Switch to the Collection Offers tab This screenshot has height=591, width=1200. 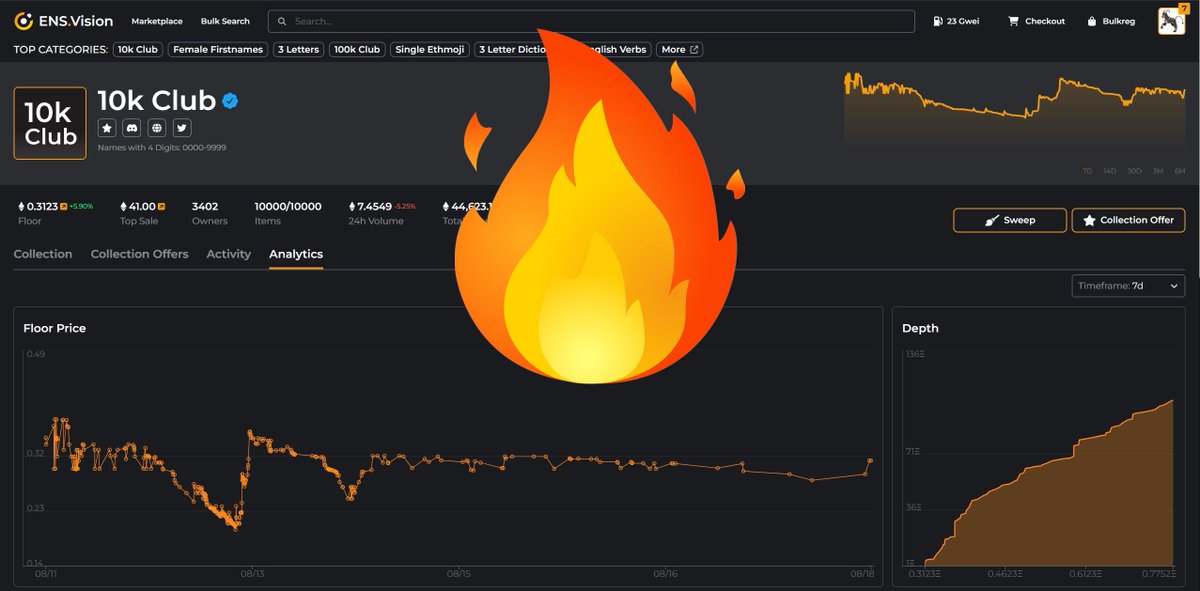click(x=139, y=254)
